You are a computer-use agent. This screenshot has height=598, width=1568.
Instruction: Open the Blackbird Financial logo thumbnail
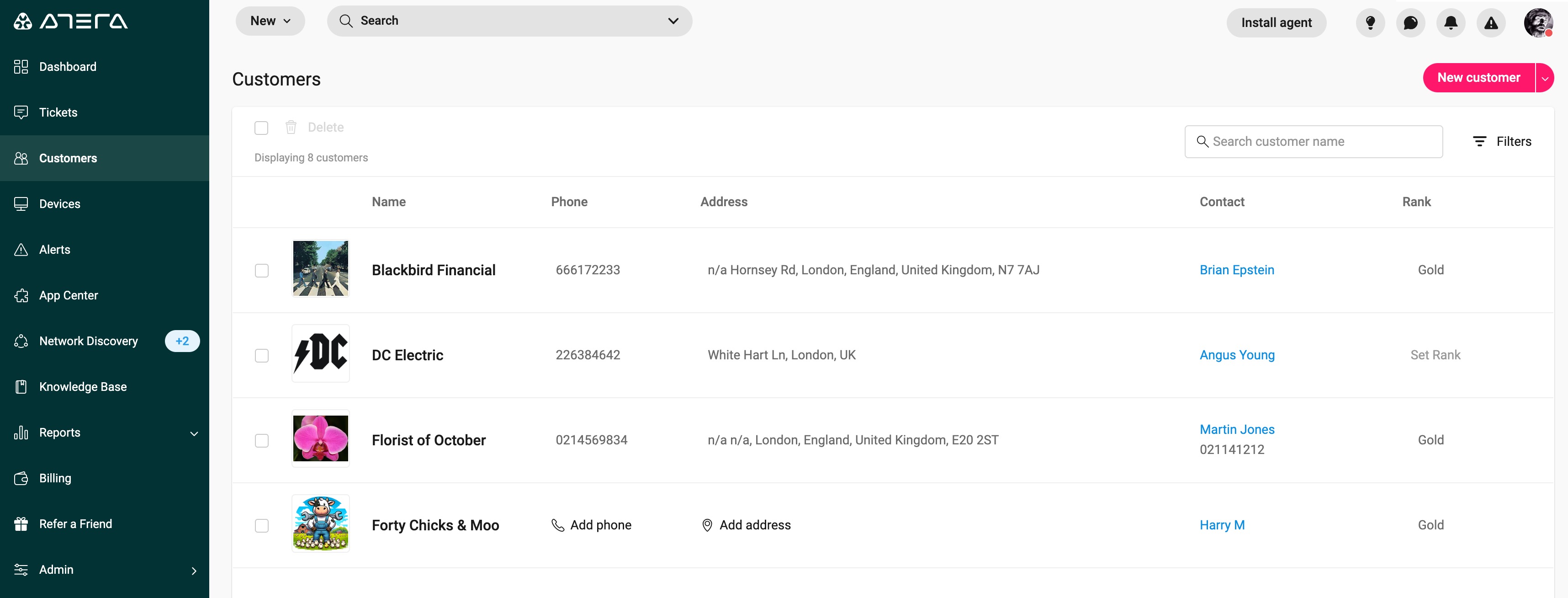(320, 268)
